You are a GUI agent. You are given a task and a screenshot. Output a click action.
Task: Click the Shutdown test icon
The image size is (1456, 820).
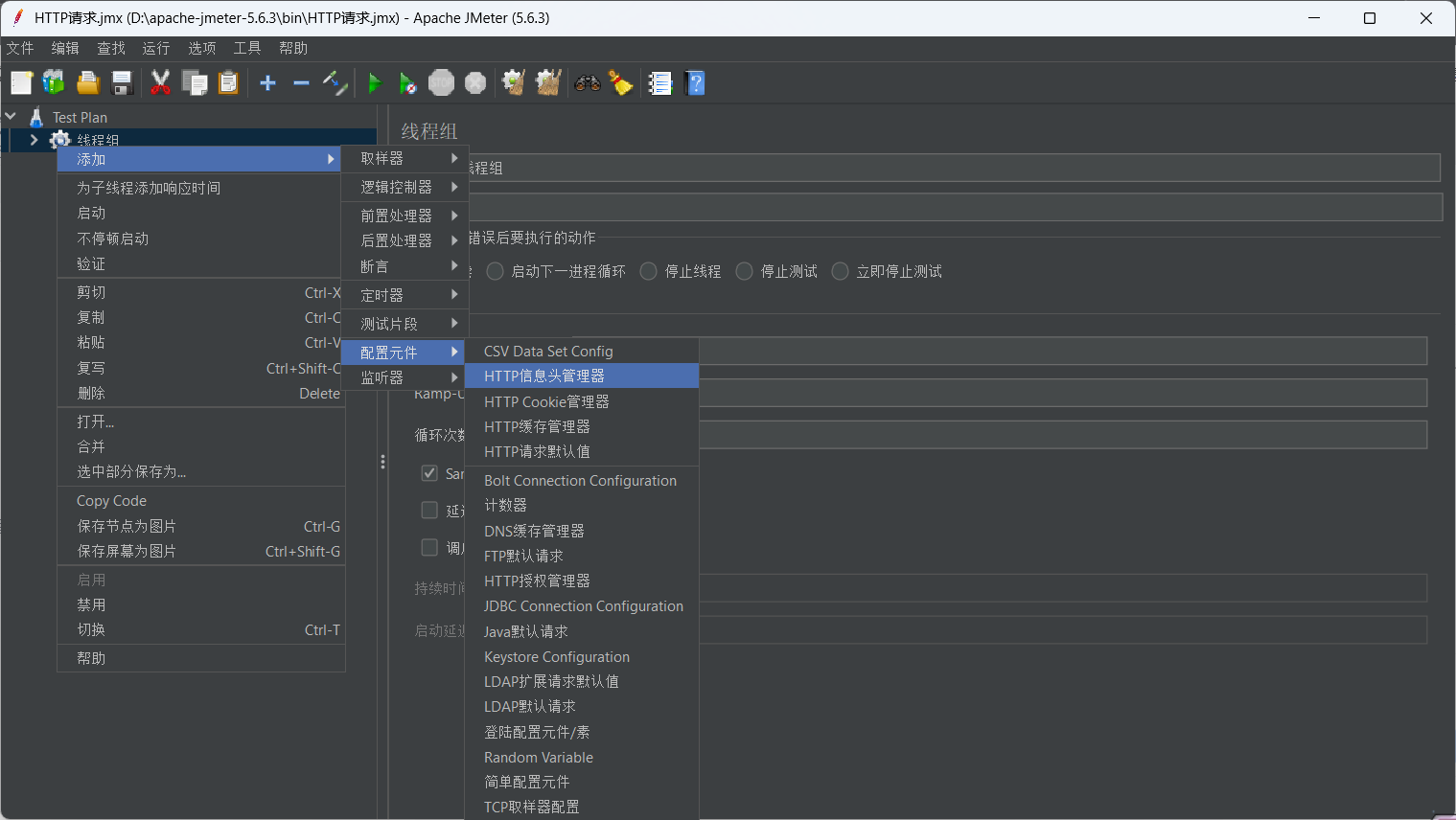click(475, 83)
